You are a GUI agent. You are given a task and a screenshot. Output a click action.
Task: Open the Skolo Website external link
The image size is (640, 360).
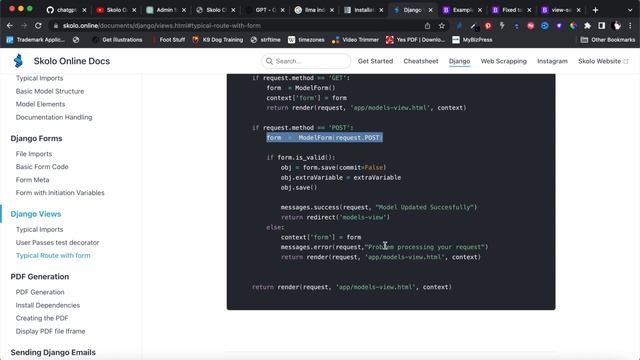pos(603,61)
